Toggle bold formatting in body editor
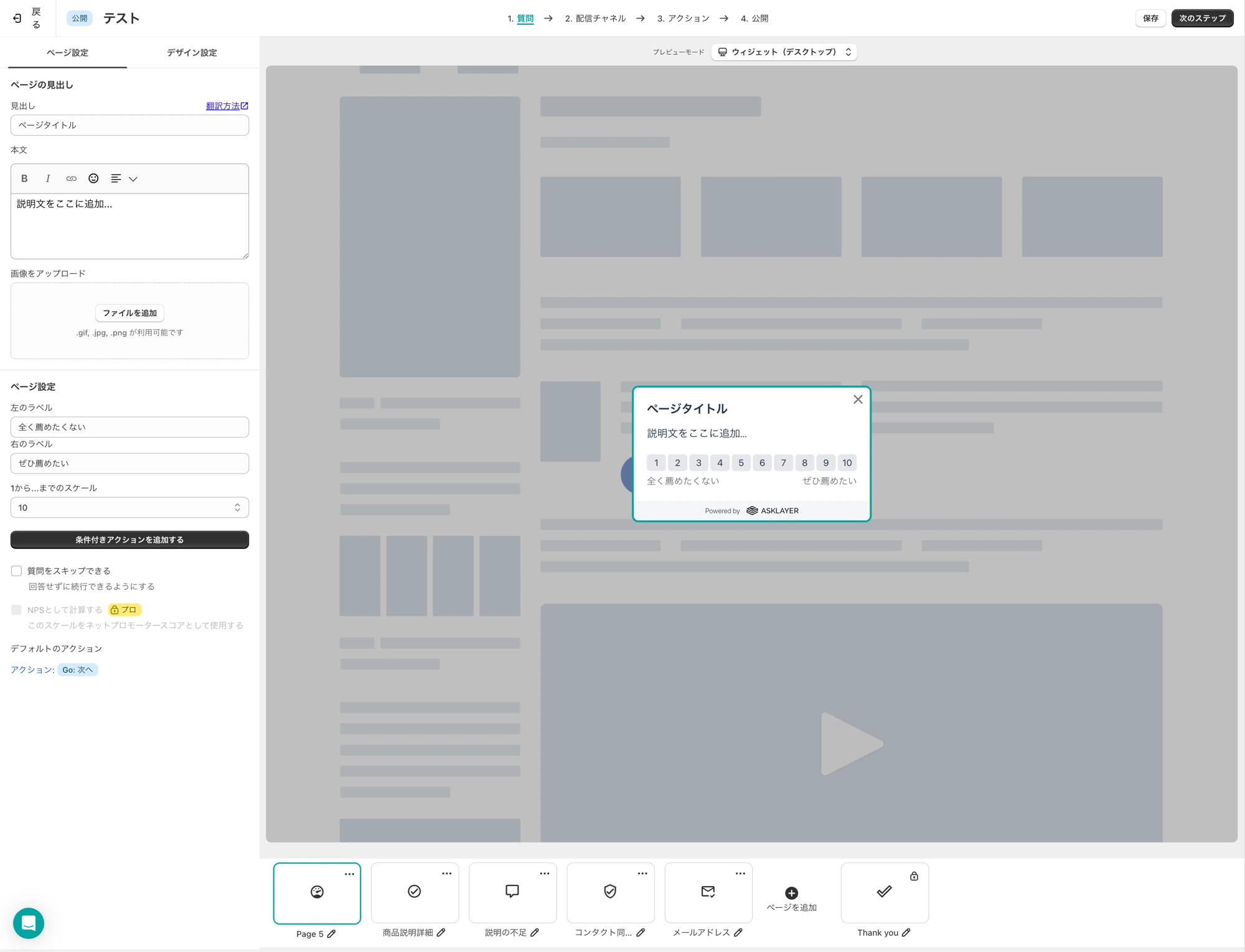This screenshot has width=1245, height=952. (24, 179)
